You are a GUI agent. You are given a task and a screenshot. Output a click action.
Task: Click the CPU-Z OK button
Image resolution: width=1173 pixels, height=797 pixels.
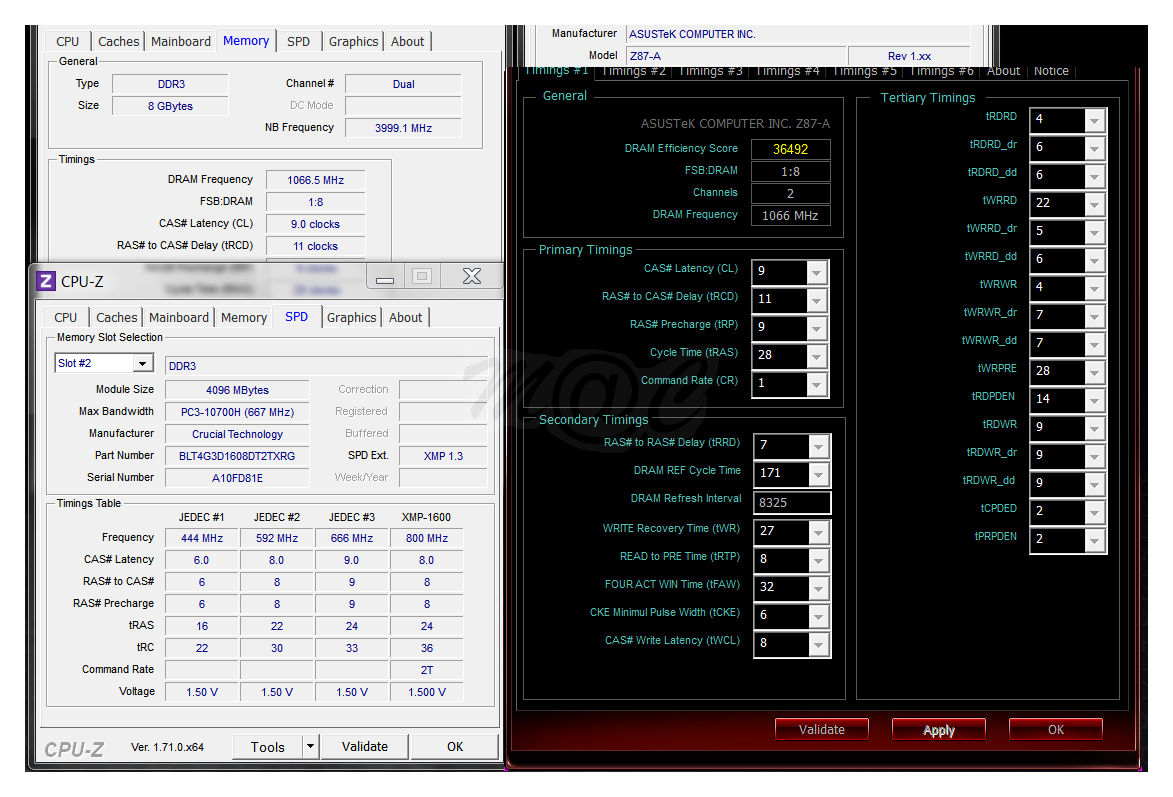pos(455,747)
